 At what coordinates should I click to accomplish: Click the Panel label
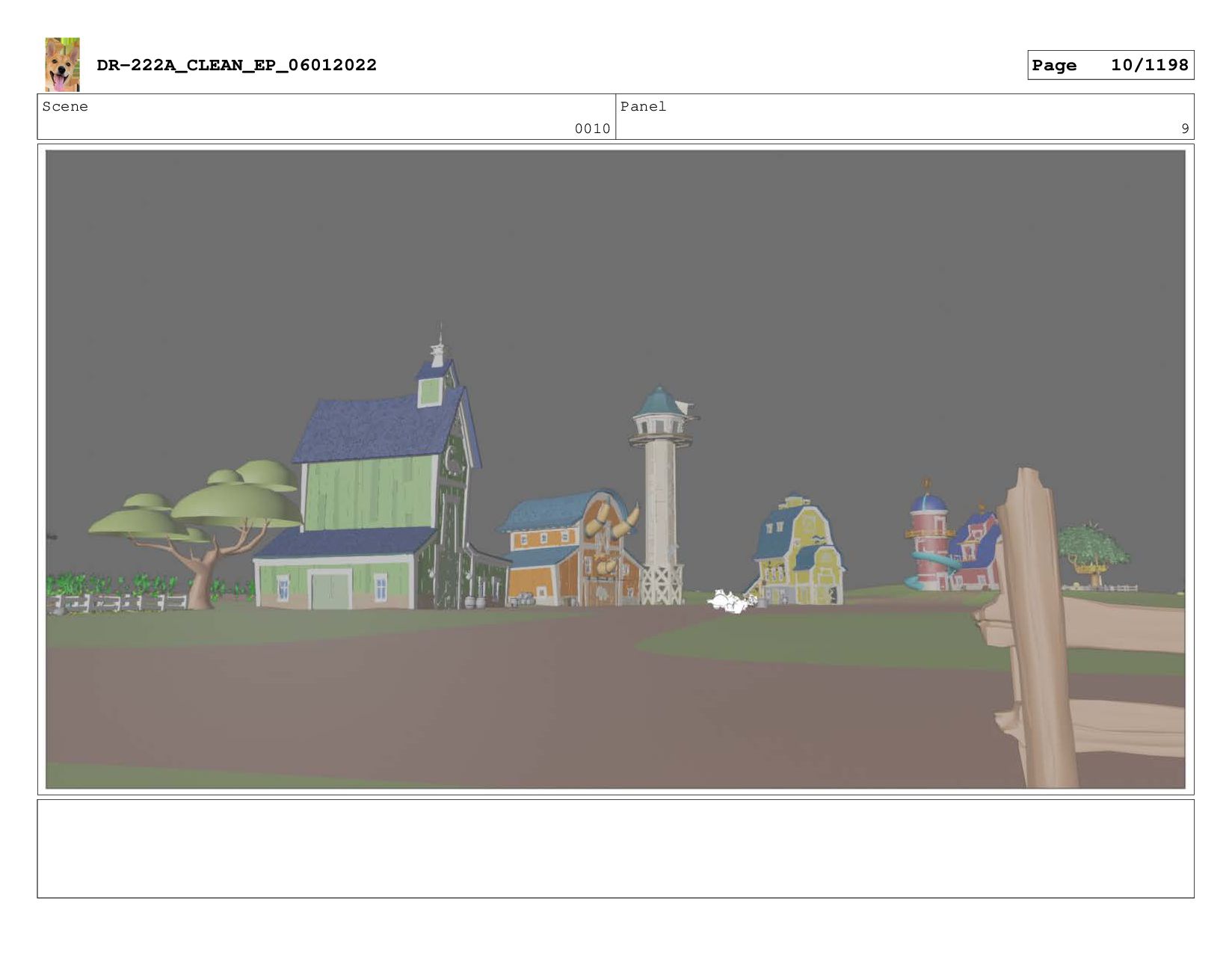[x=643, y=107]
